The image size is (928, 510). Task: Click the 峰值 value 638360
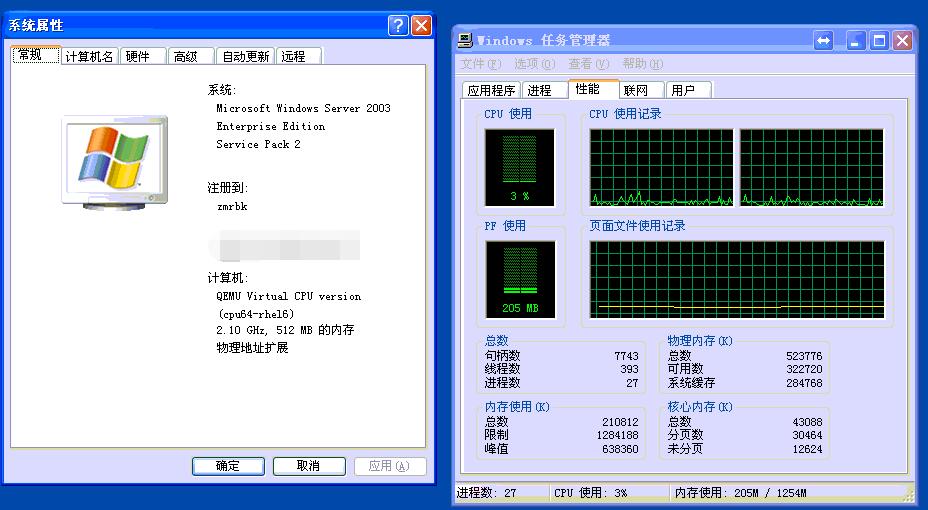[620, 449]
